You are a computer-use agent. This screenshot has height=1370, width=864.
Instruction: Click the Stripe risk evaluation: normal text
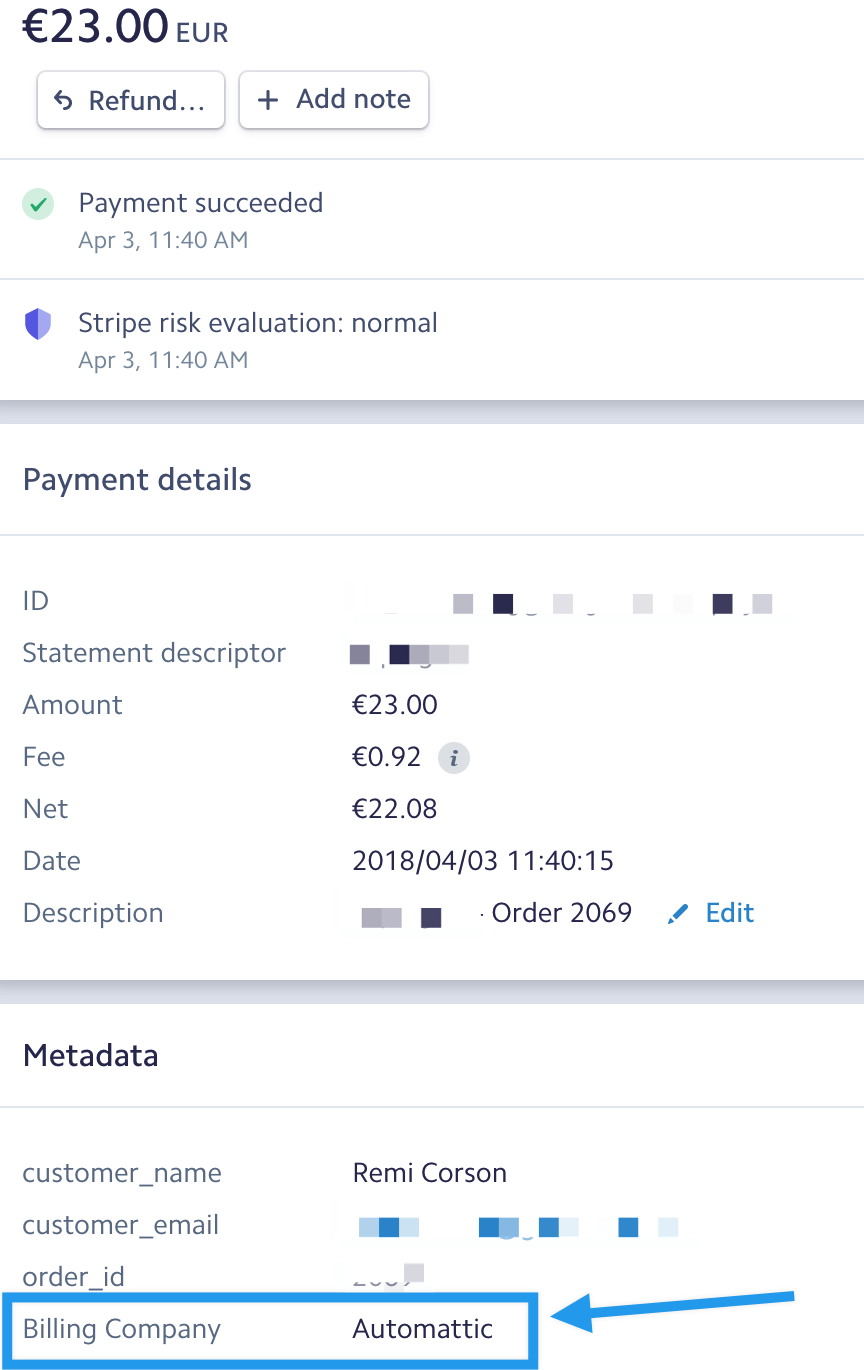point(258,323)
